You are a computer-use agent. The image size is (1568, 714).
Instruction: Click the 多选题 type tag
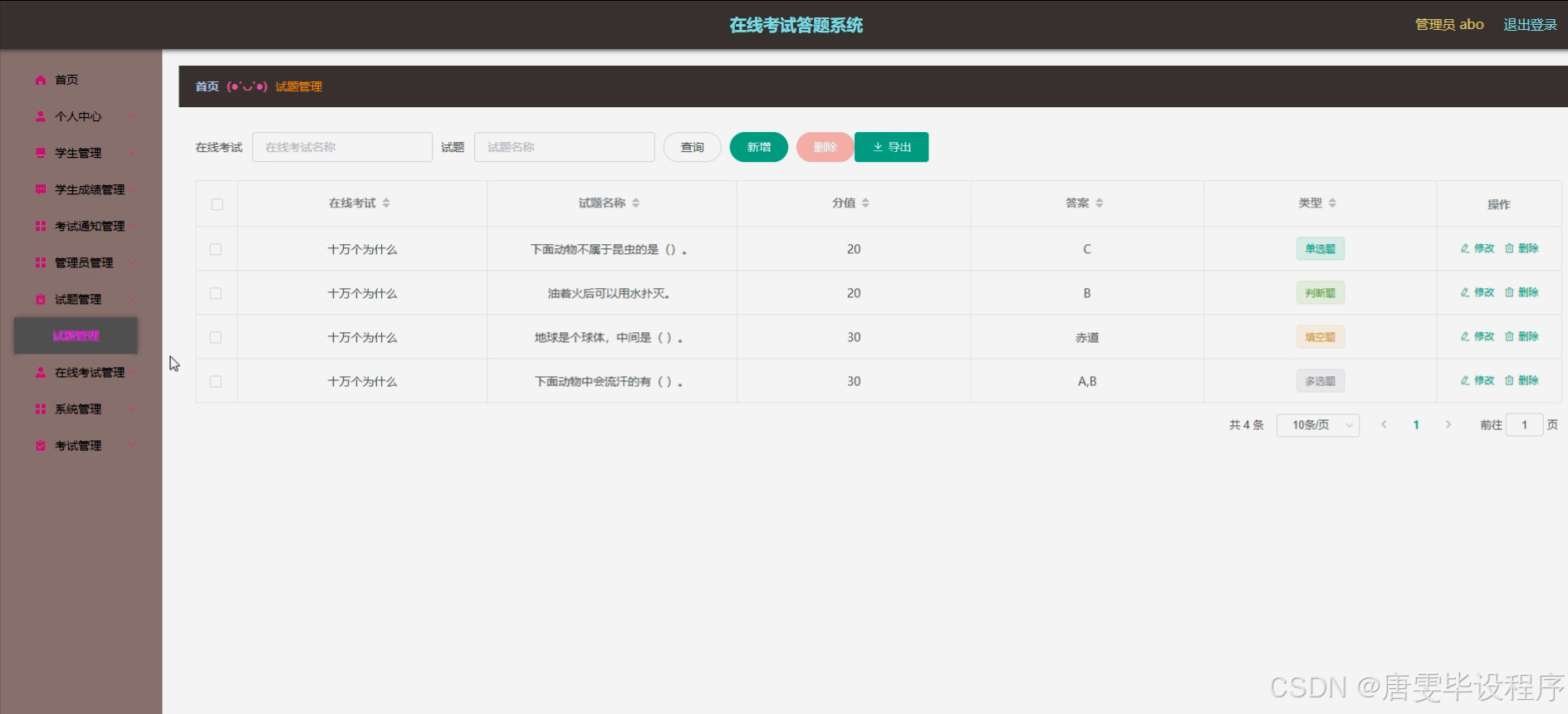click(1321, 380)
